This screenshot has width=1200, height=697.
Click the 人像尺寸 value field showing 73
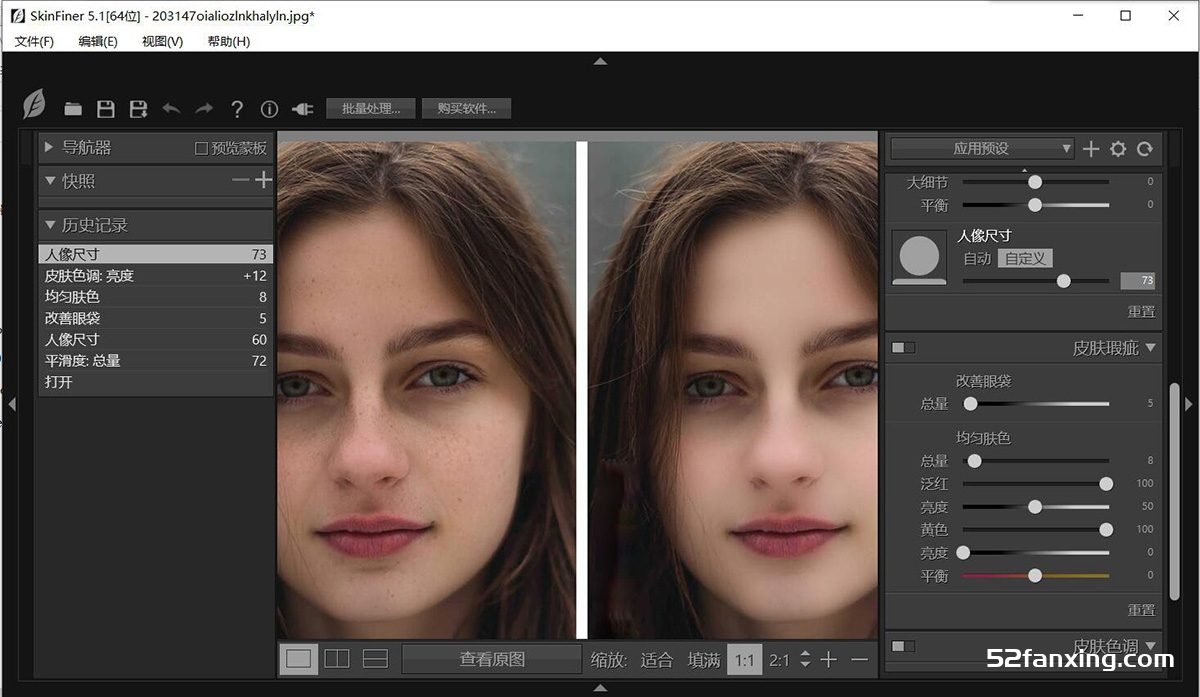[x=1137, y=281]
